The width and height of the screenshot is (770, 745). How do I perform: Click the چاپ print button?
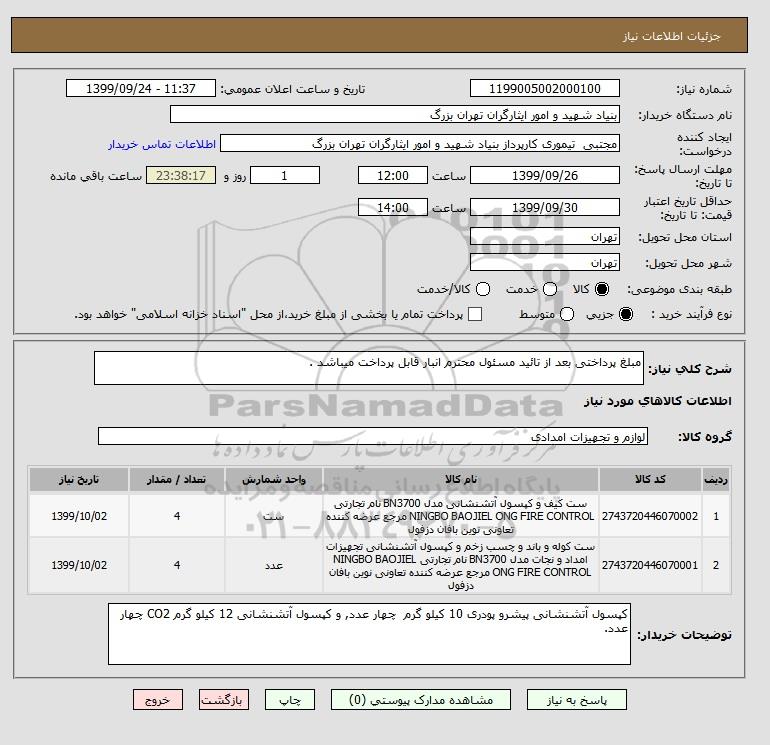coord(290,700)
